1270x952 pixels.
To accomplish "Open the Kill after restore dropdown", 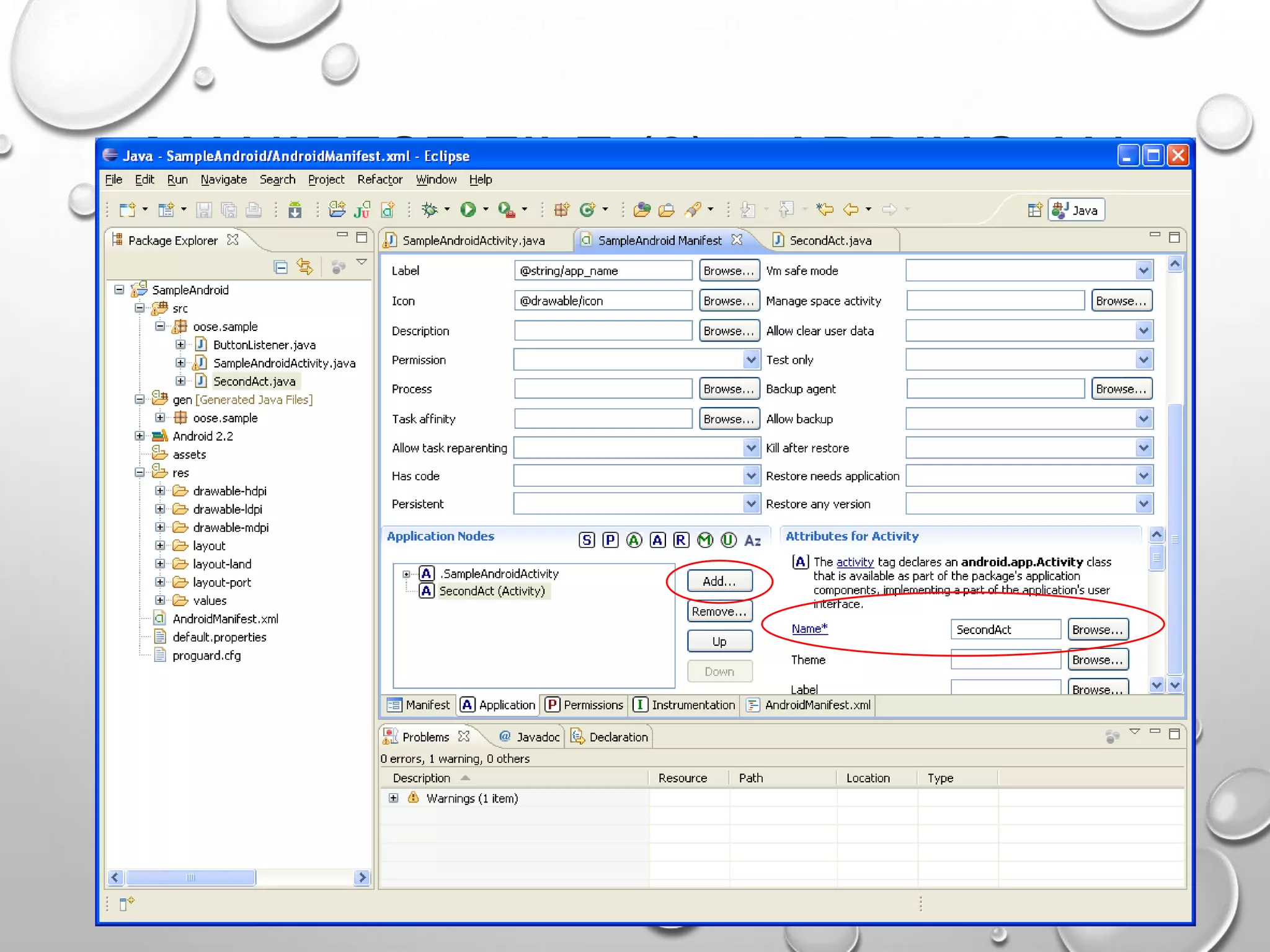I will [x=1144, y=447].
